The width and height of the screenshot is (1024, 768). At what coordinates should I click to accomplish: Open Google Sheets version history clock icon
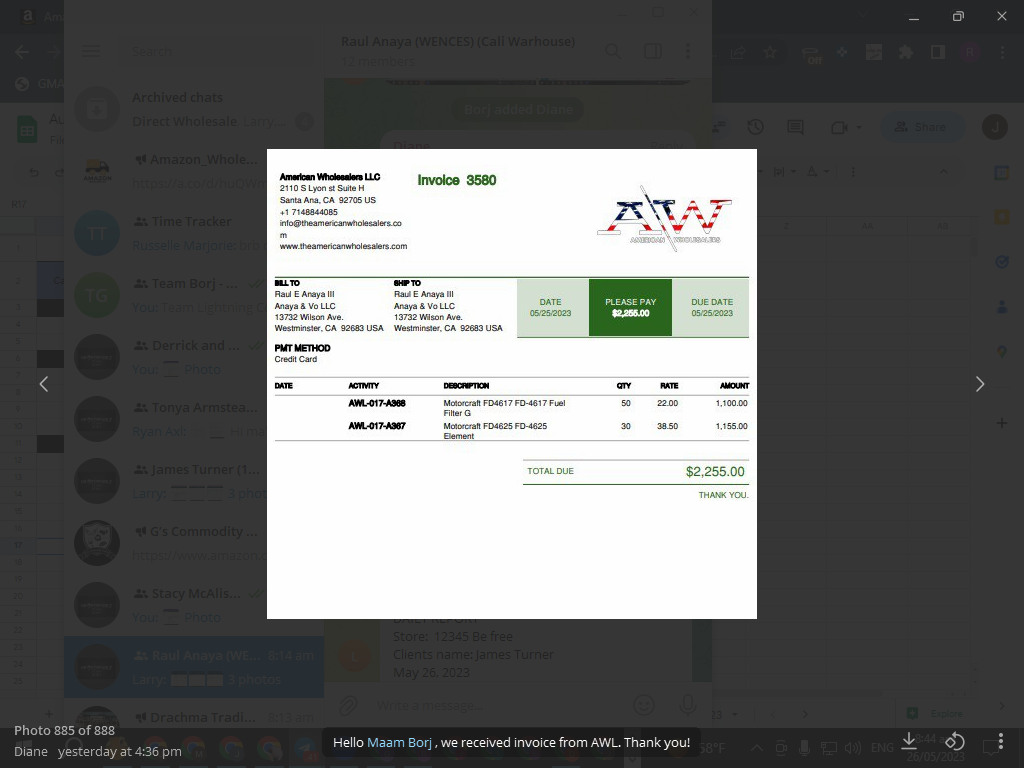click(x=756, y=127)
